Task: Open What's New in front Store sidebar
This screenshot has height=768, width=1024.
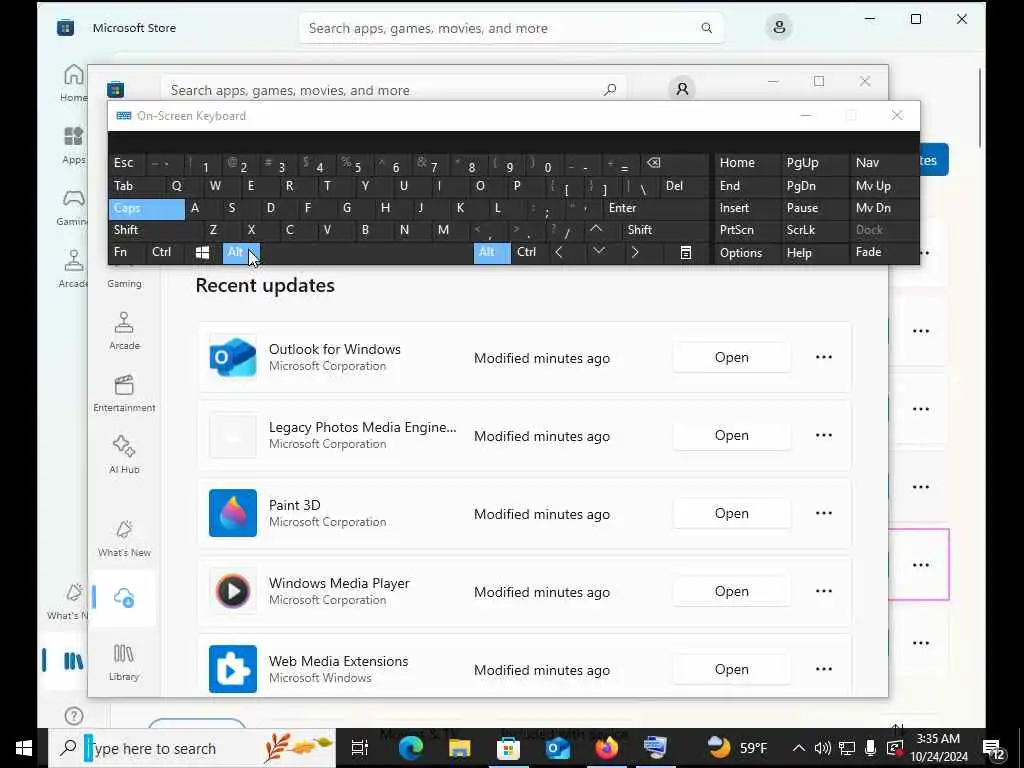Action: click(124, 539)
